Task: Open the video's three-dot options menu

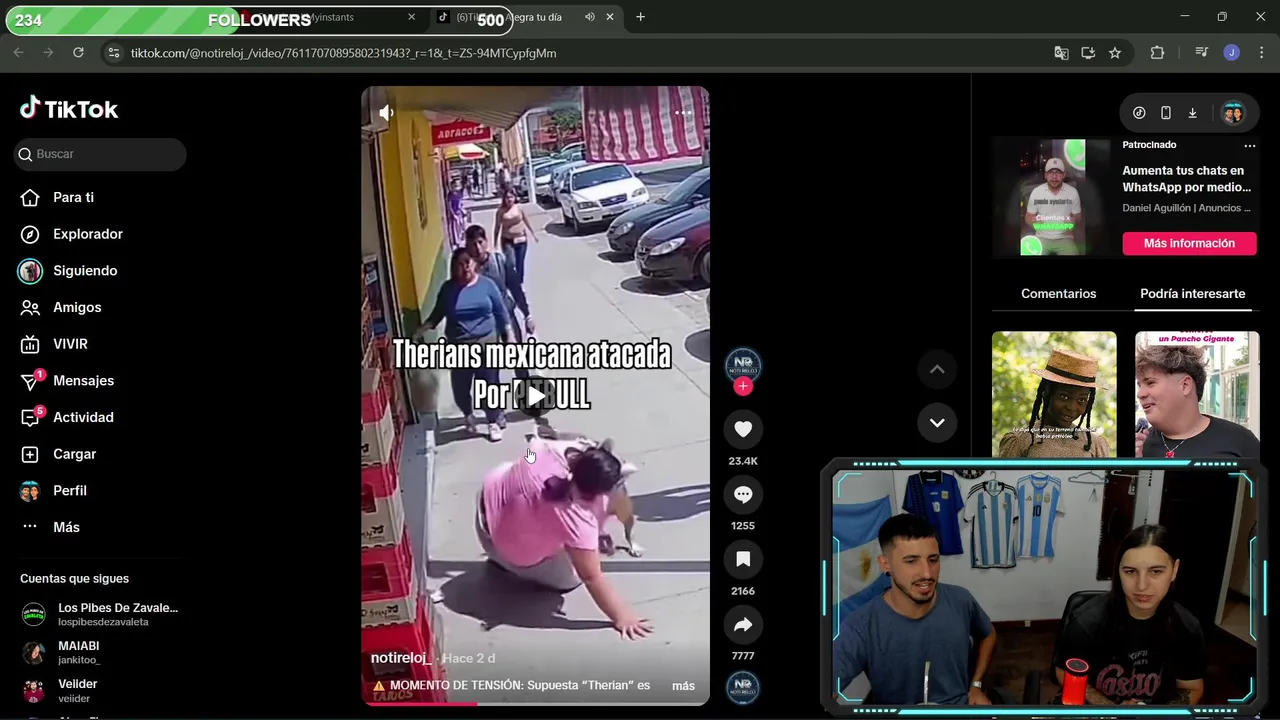Action: [684, 113]
